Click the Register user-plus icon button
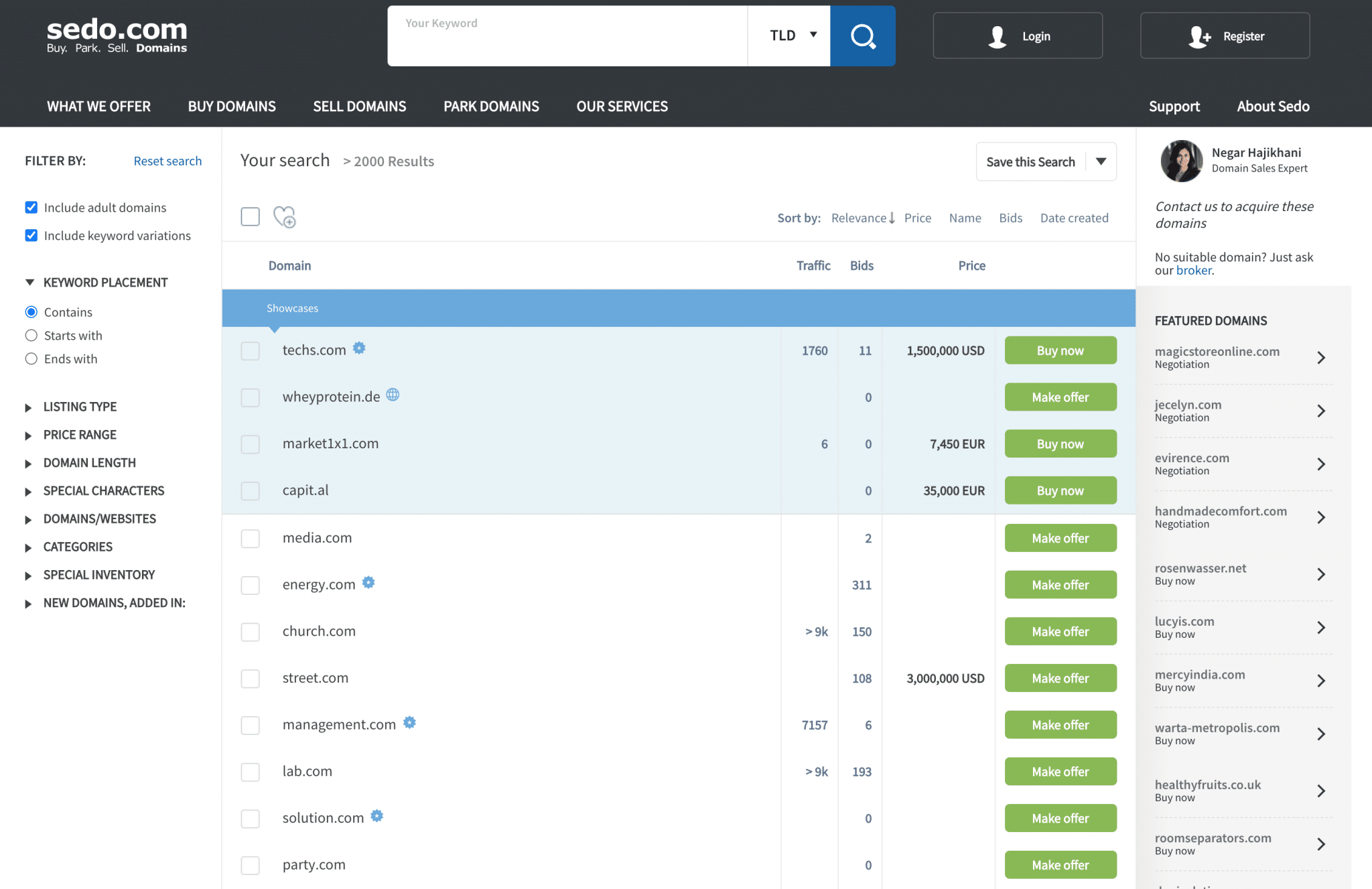The image size is (1372, 889). point(1225,36)
